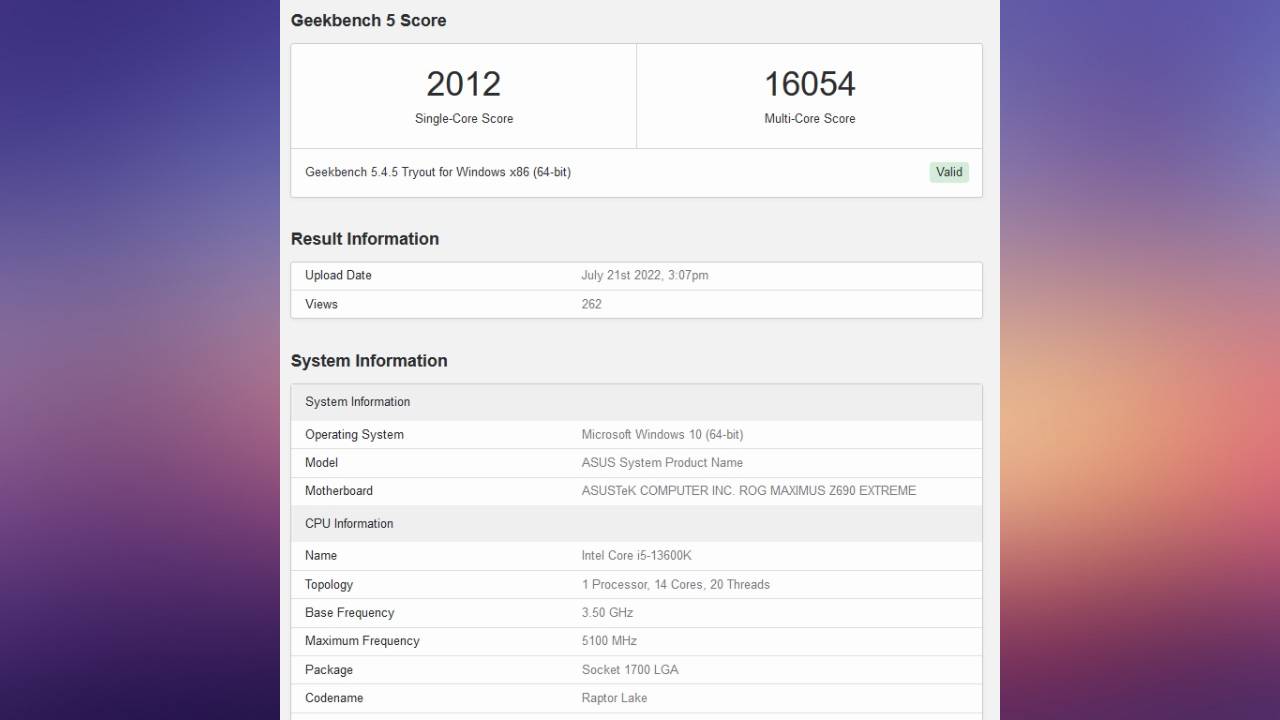Screen dimensions: 1280x720
Task: Select the ROG MAXIMUS Z690 EXTREME value
Action: click(x=749, y=491)
